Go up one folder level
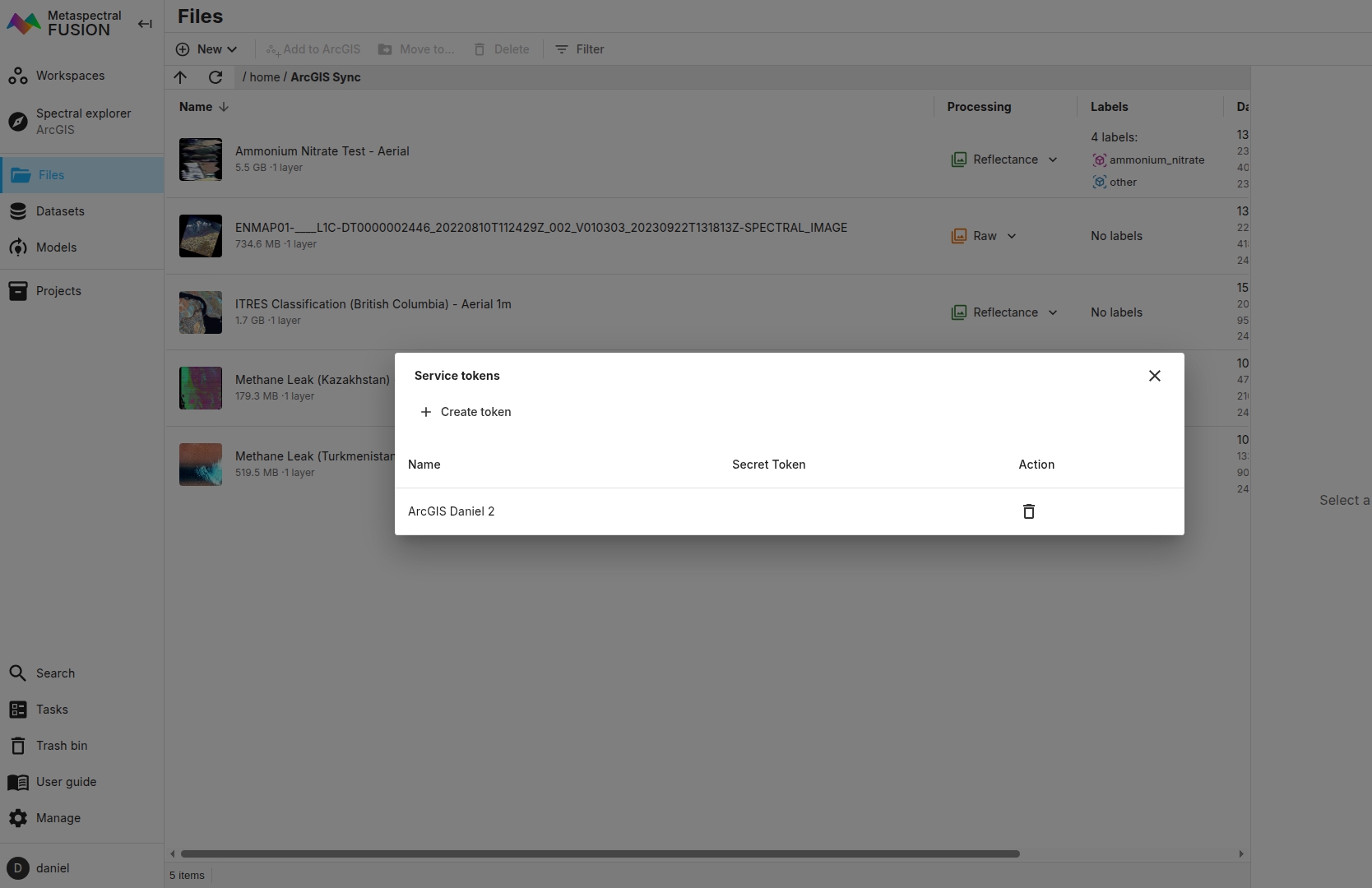1372x888 pixels. tap(180, 77)
